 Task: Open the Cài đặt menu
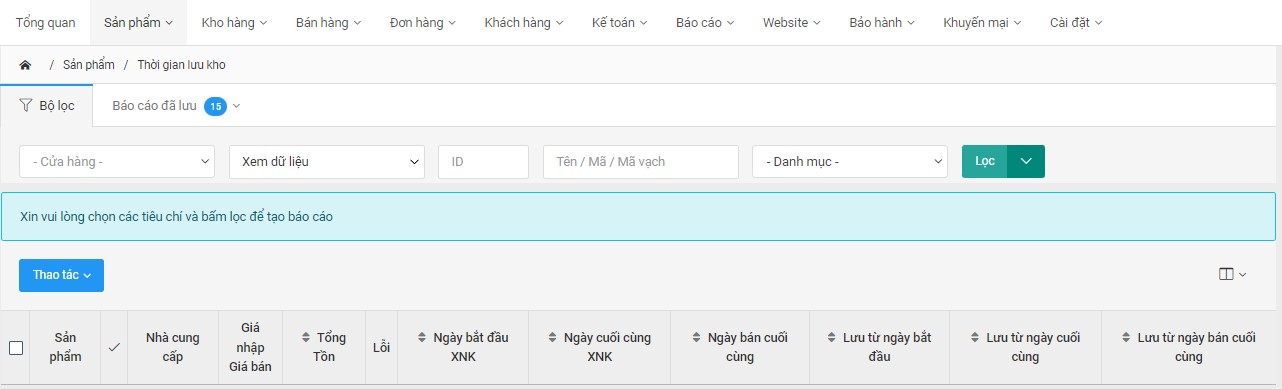(x=1076, y=22)
